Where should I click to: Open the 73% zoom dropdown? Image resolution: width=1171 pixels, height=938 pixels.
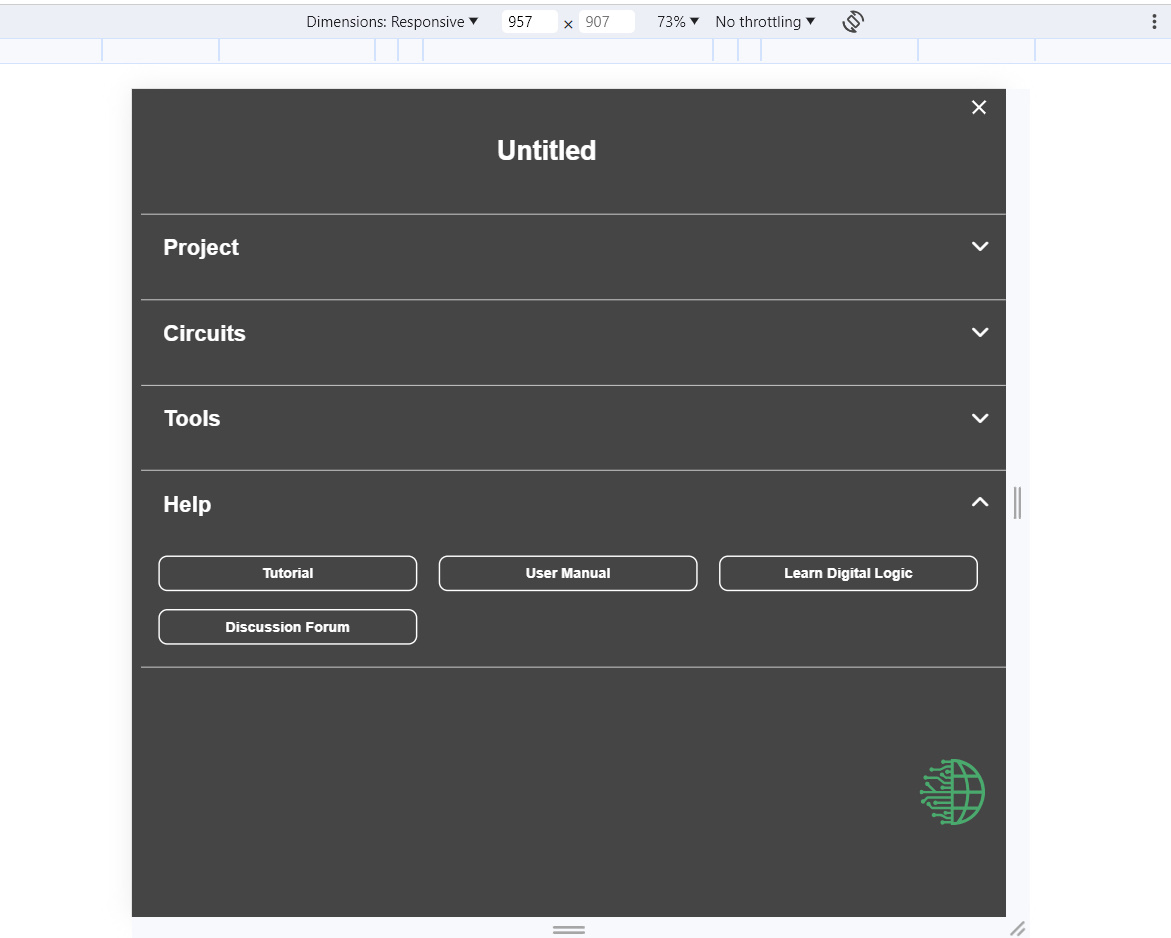pos(677,22)
